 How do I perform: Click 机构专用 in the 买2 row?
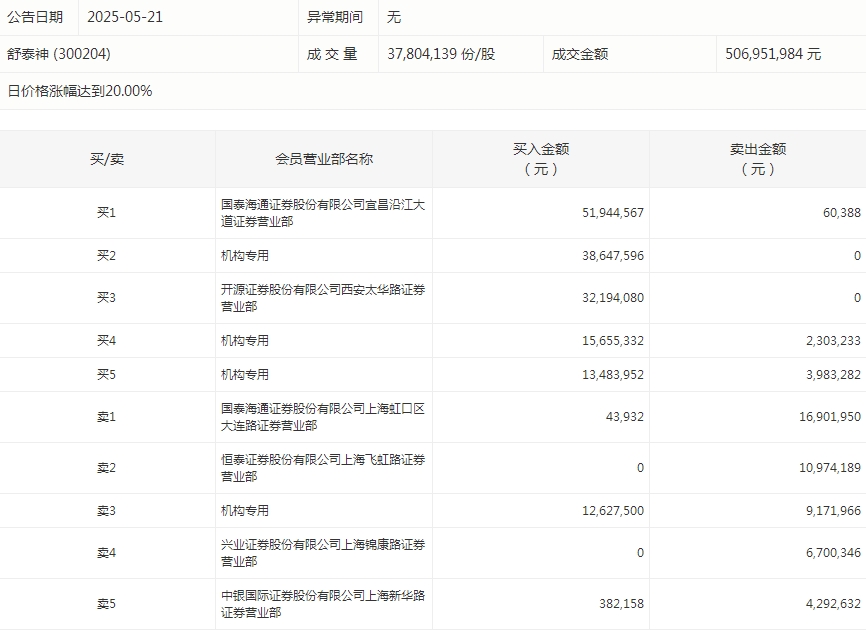tap(245, 256)
